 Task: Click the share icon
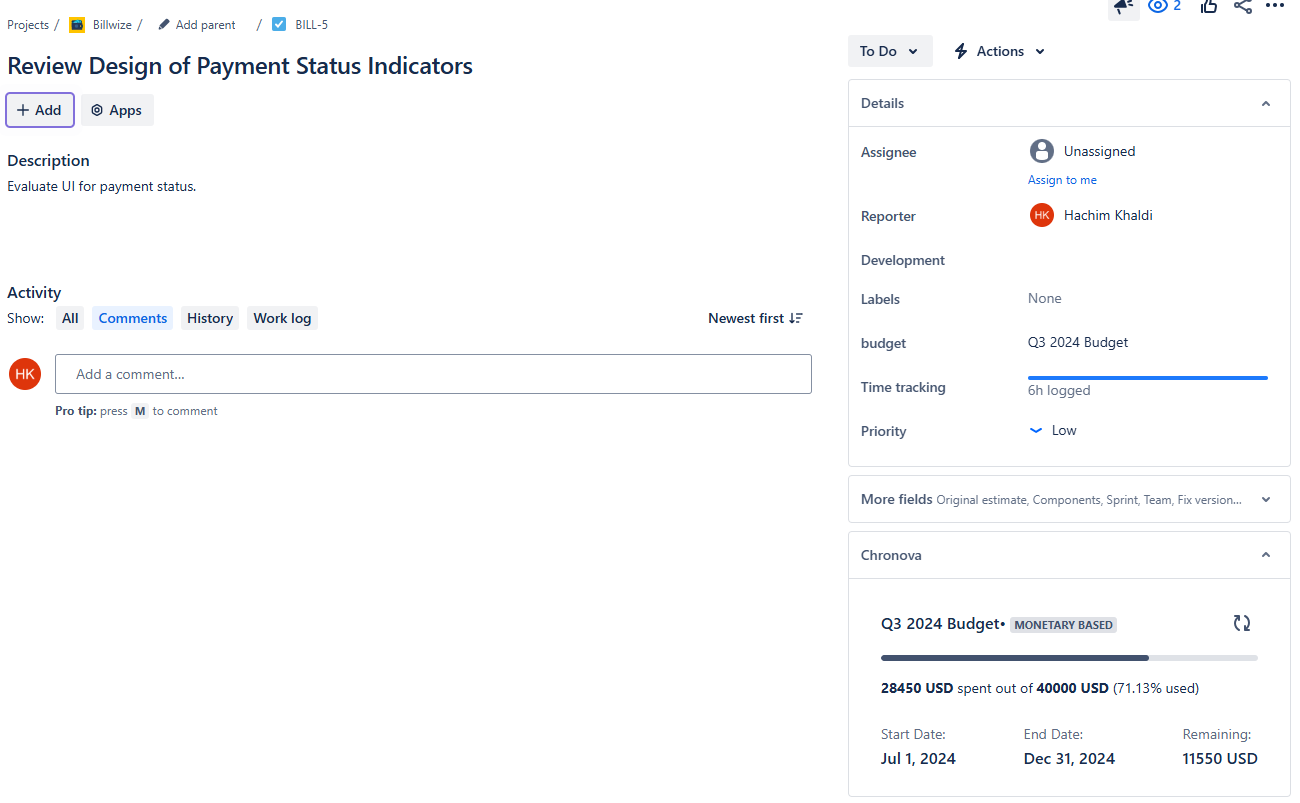pyautogui.click(x=1242, y=6)
